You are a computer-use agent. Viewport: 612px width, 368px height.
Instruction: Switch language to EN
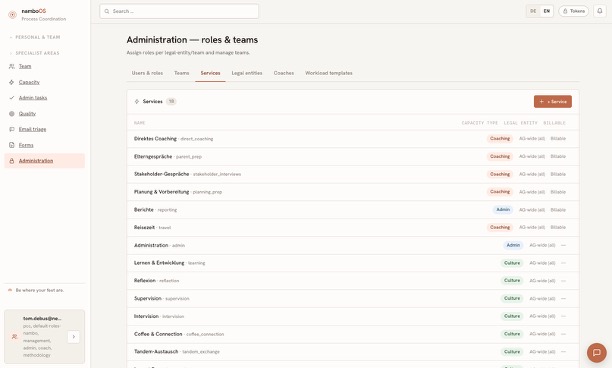pos(546,11)
